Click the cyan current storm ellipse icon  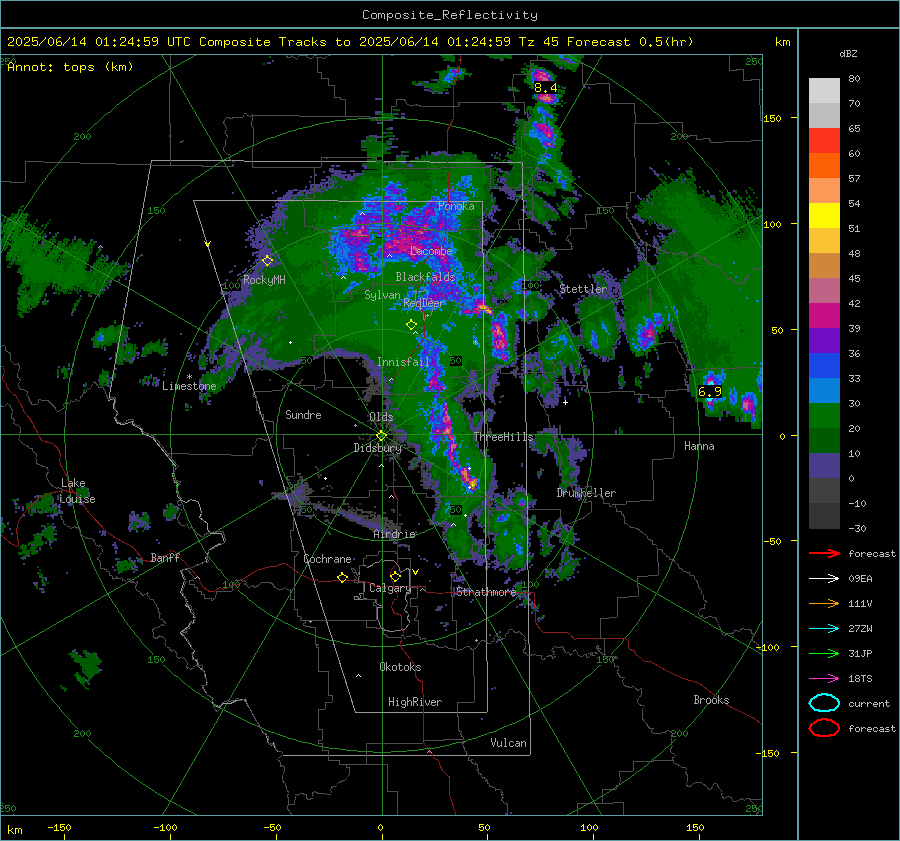824,703
